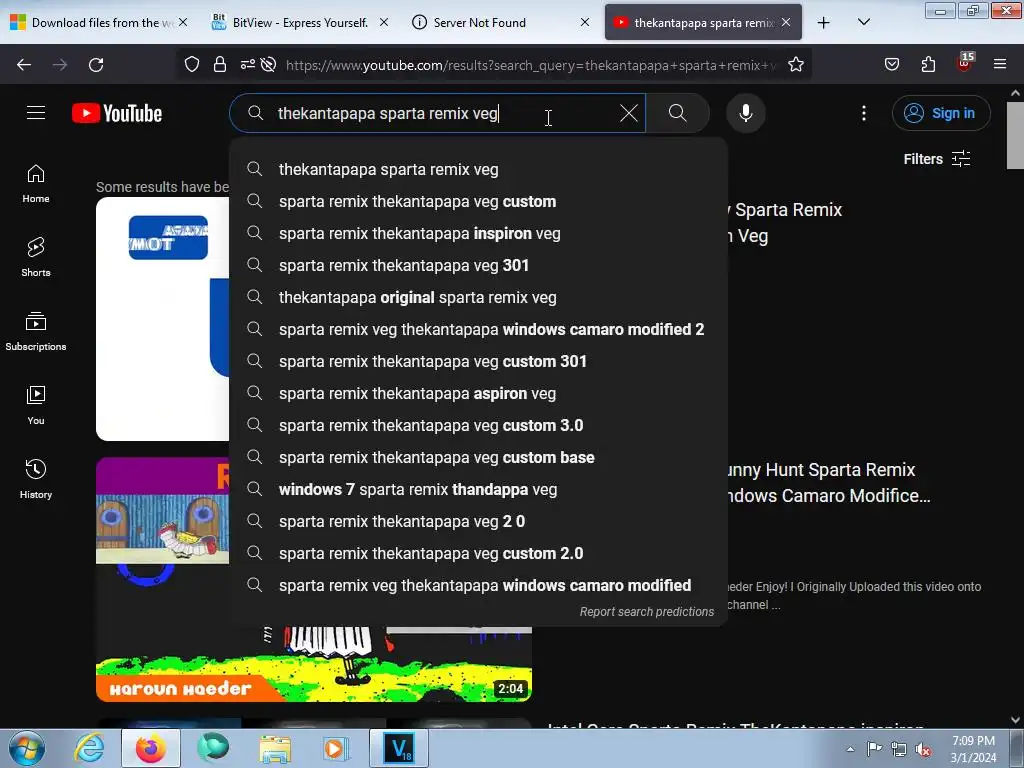Select suggestion 'veg custom 2.0'
1024x768 pixels.
(479, 553)
